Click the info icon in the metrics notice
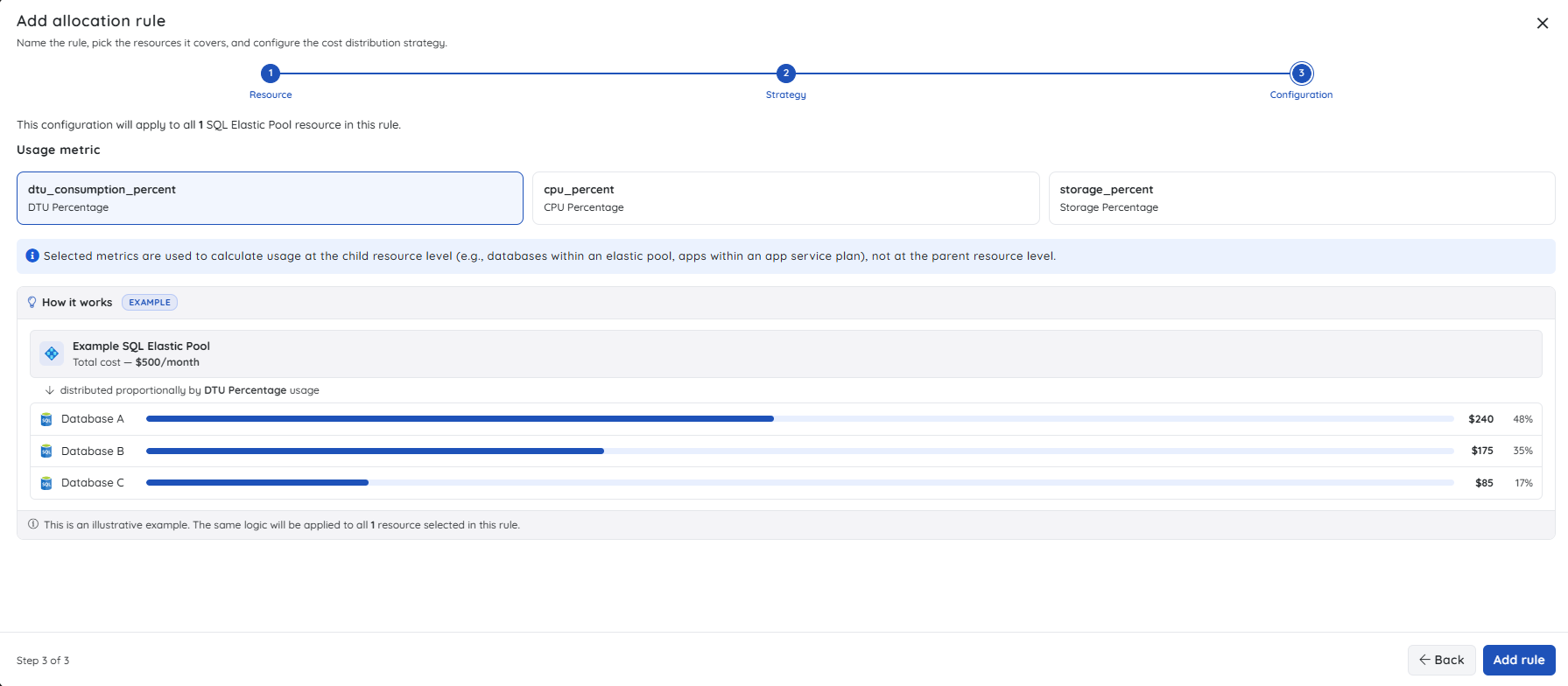Screen dimensions: 1568x686 tap(32, 255)
